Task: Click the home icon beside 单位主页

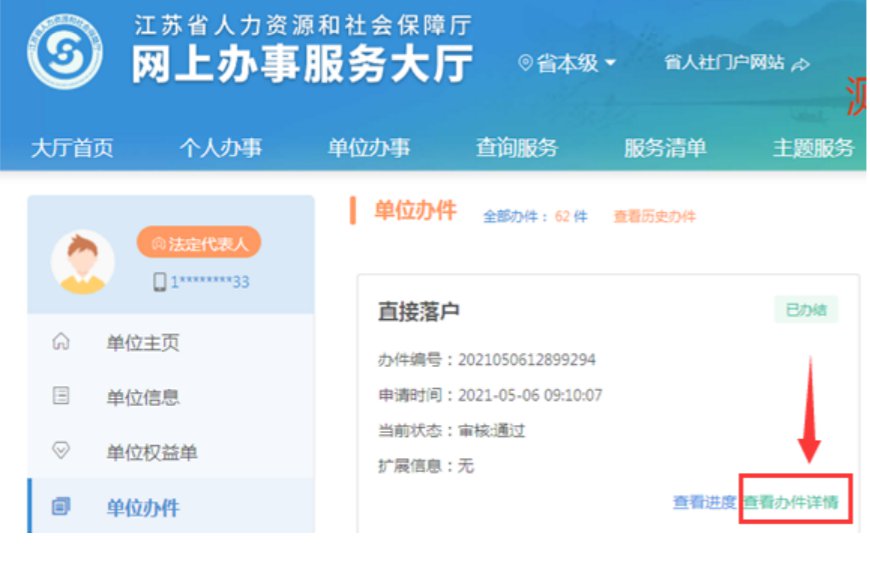Action: (x=61, y=342)
